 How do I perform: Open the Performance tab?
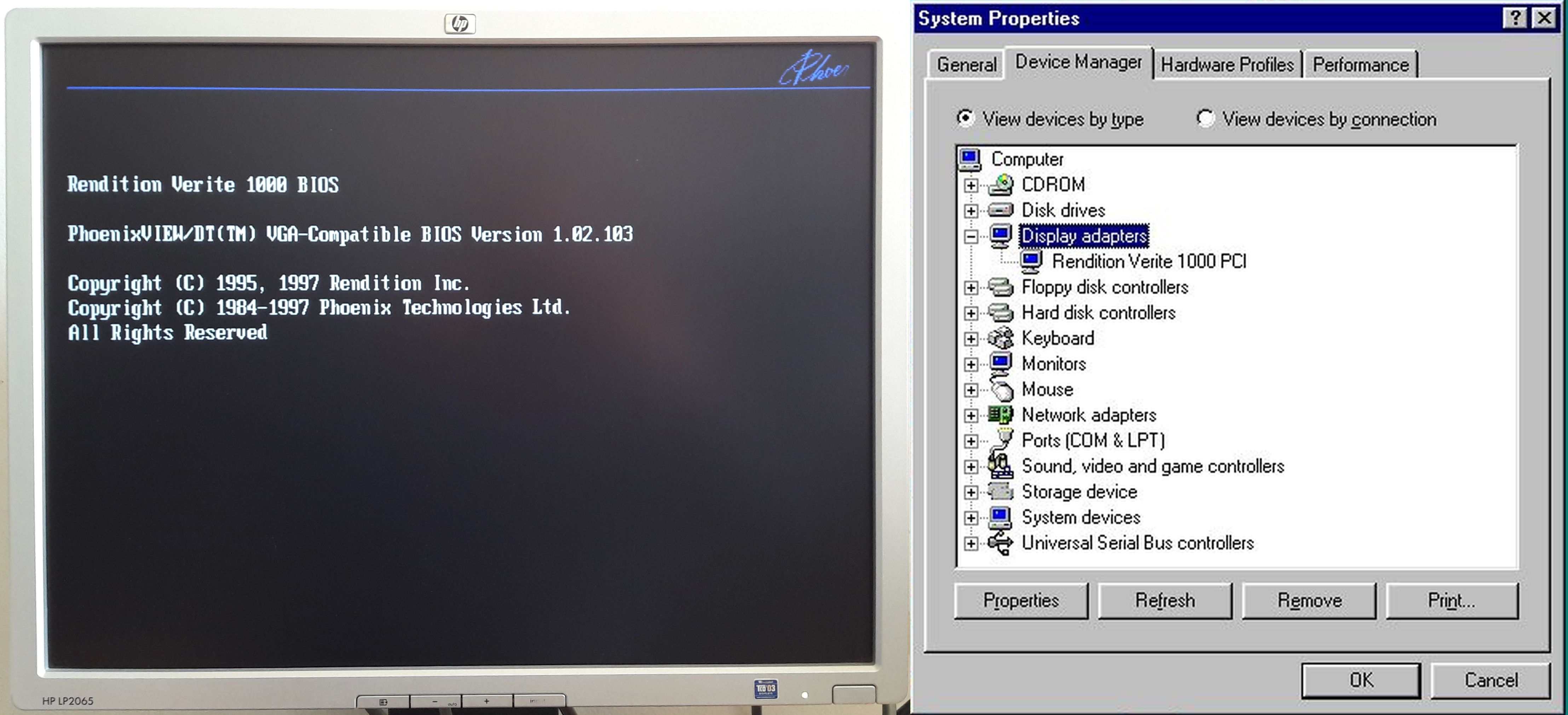pos(1360,64)
